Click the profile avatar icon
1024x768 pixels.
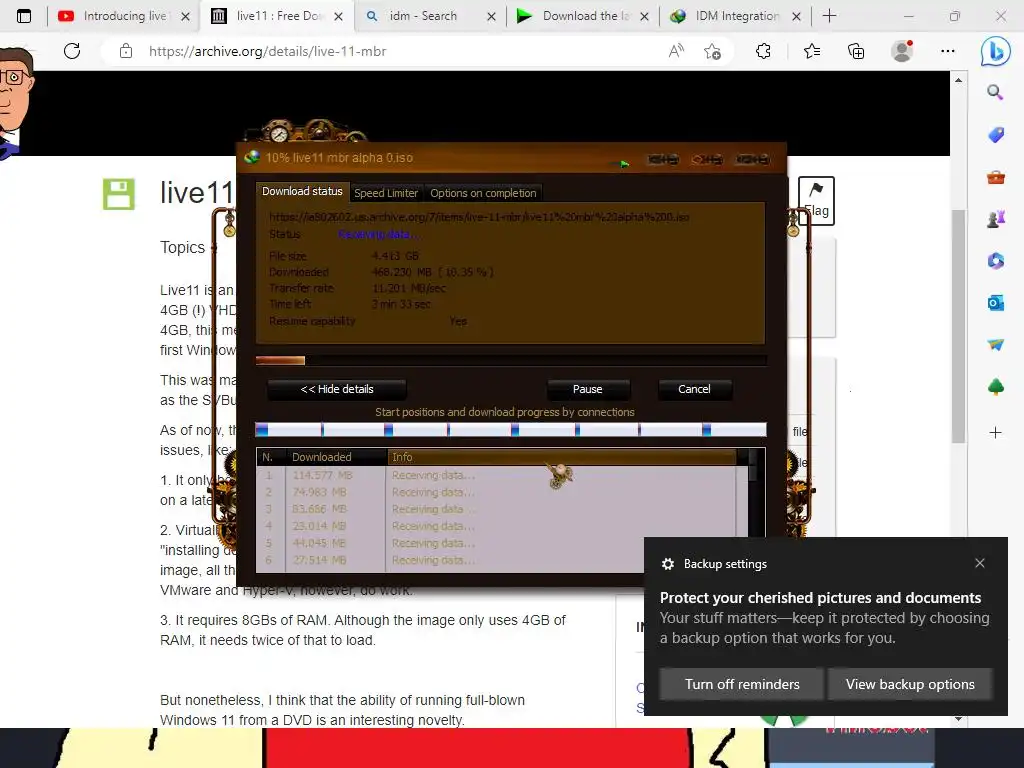(x=902, y=51)
